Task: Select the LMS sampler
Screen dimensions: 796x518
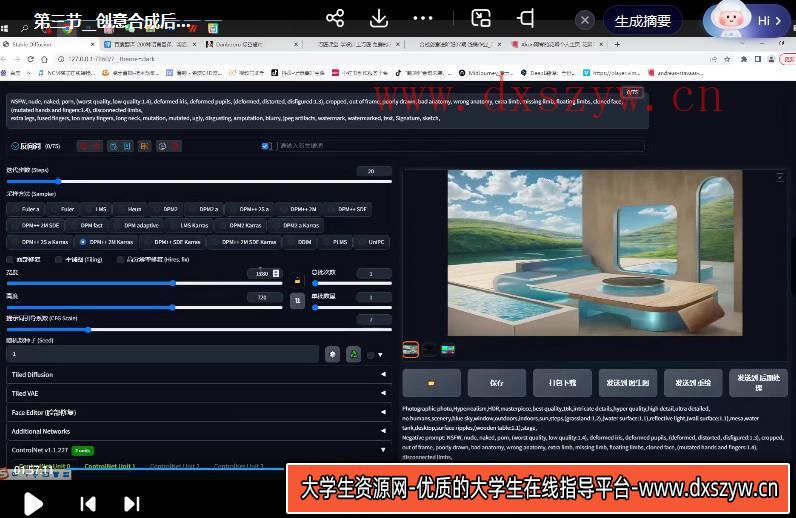Action: click(x=96, y=209)
